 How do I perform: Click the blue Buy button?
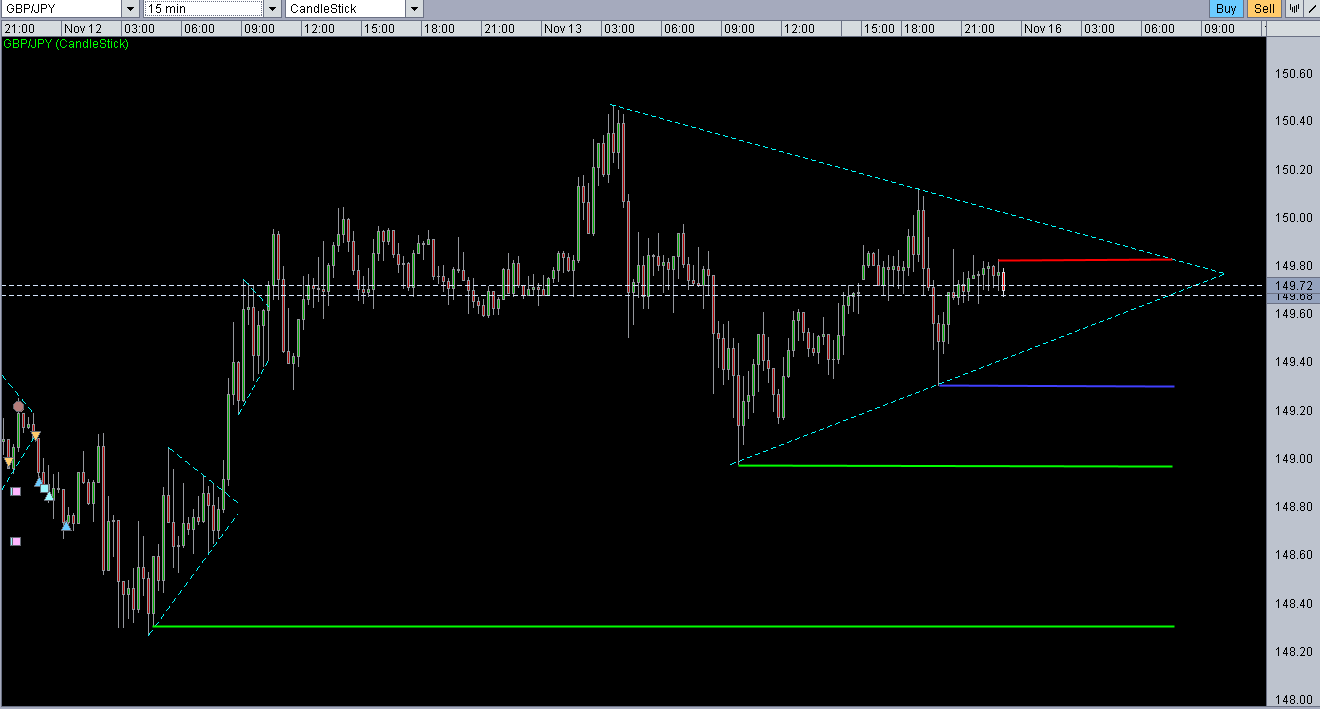click(1226, 9)
